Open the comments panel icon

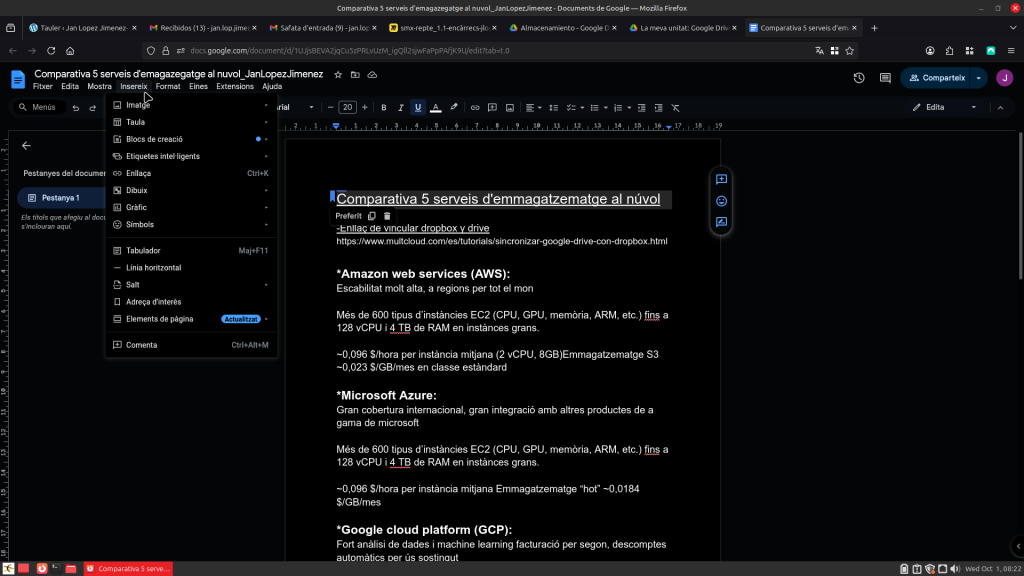click(884, 78)
